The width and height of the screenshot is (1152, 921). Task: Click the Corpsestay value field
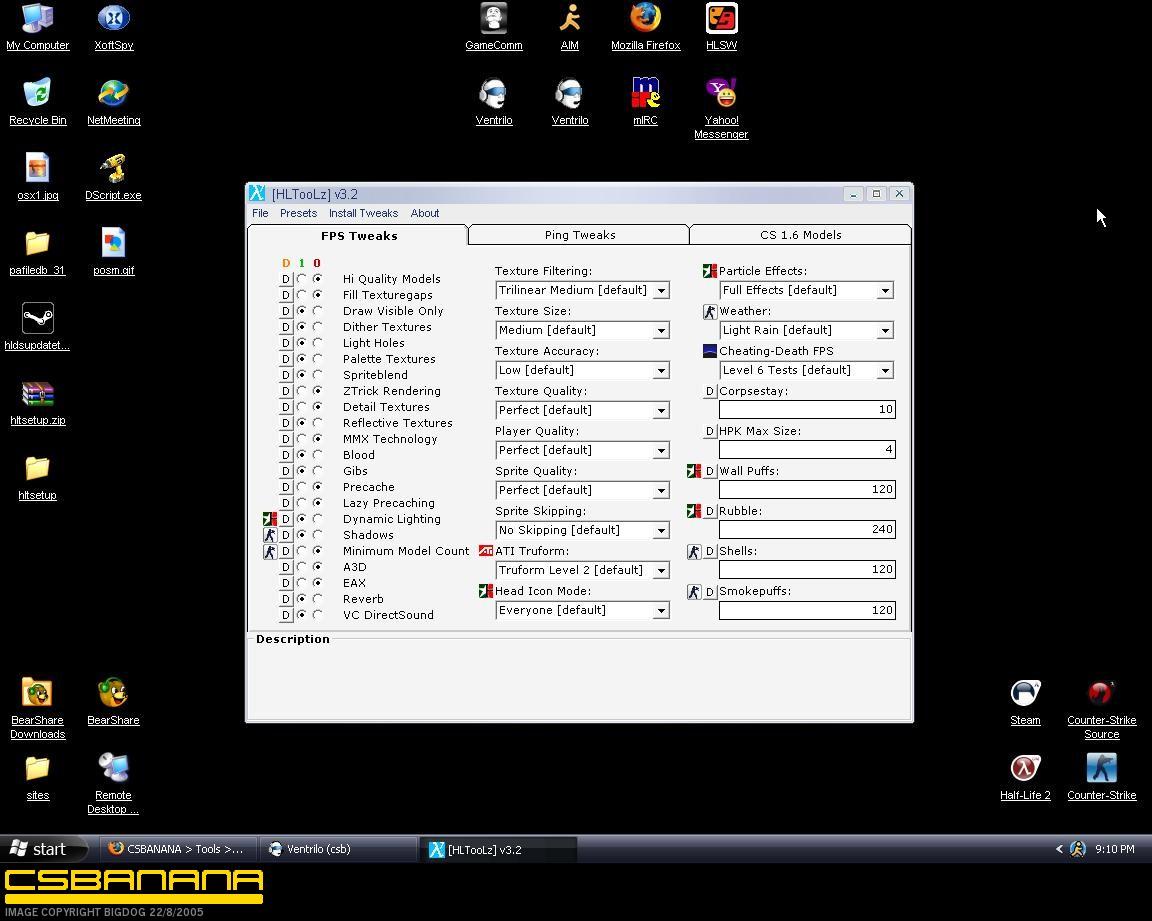point(807,410)
